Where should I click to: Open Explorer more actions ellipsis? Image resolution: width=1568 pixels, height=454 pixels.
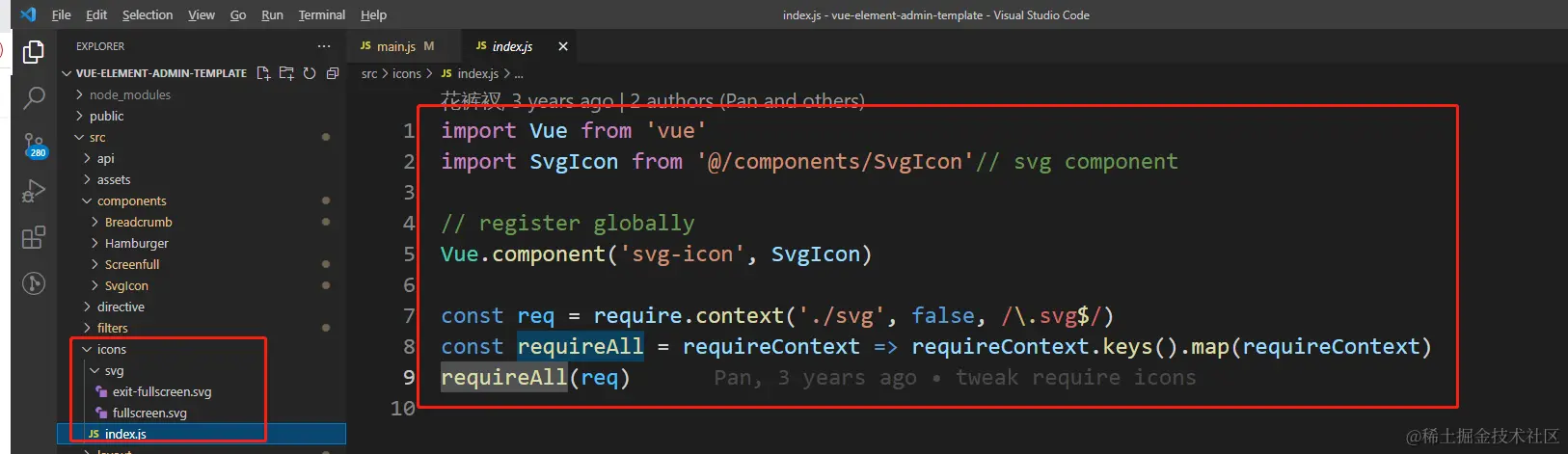pos(324,46)
